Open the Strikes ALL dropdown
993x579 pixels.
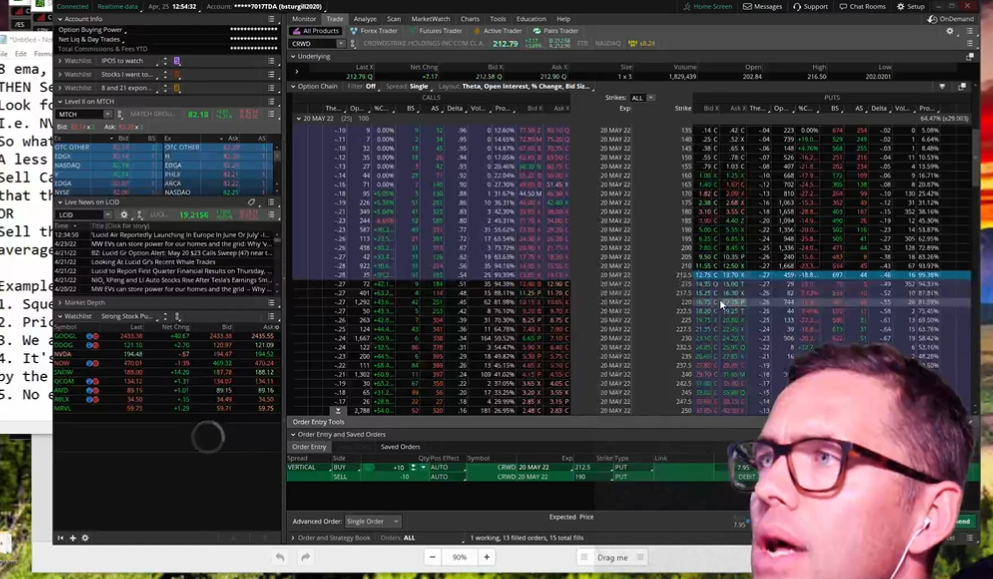642,98
